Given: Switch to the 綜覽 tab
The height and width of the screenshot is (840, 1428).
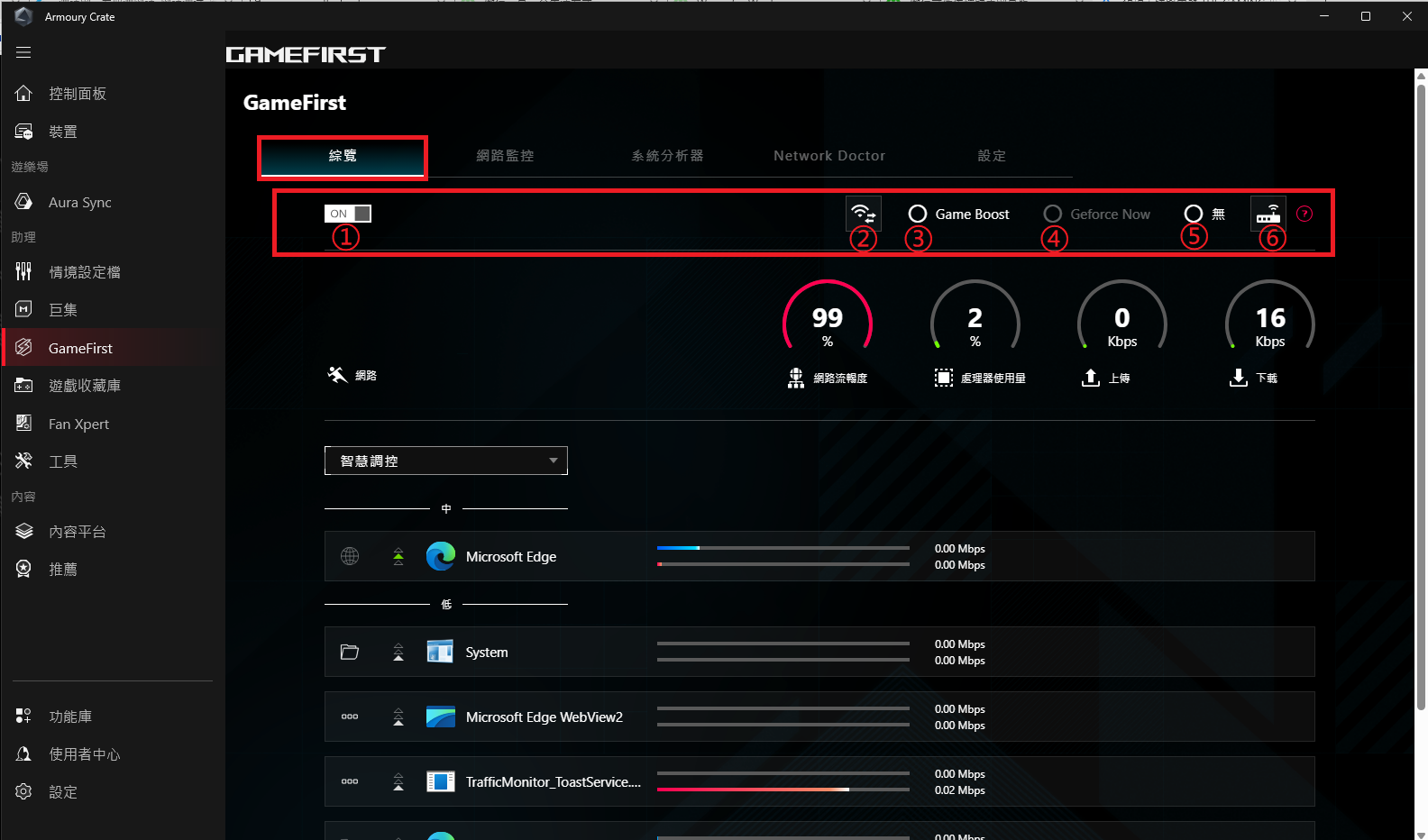Looking at the screenshot, I should (343, 156).
